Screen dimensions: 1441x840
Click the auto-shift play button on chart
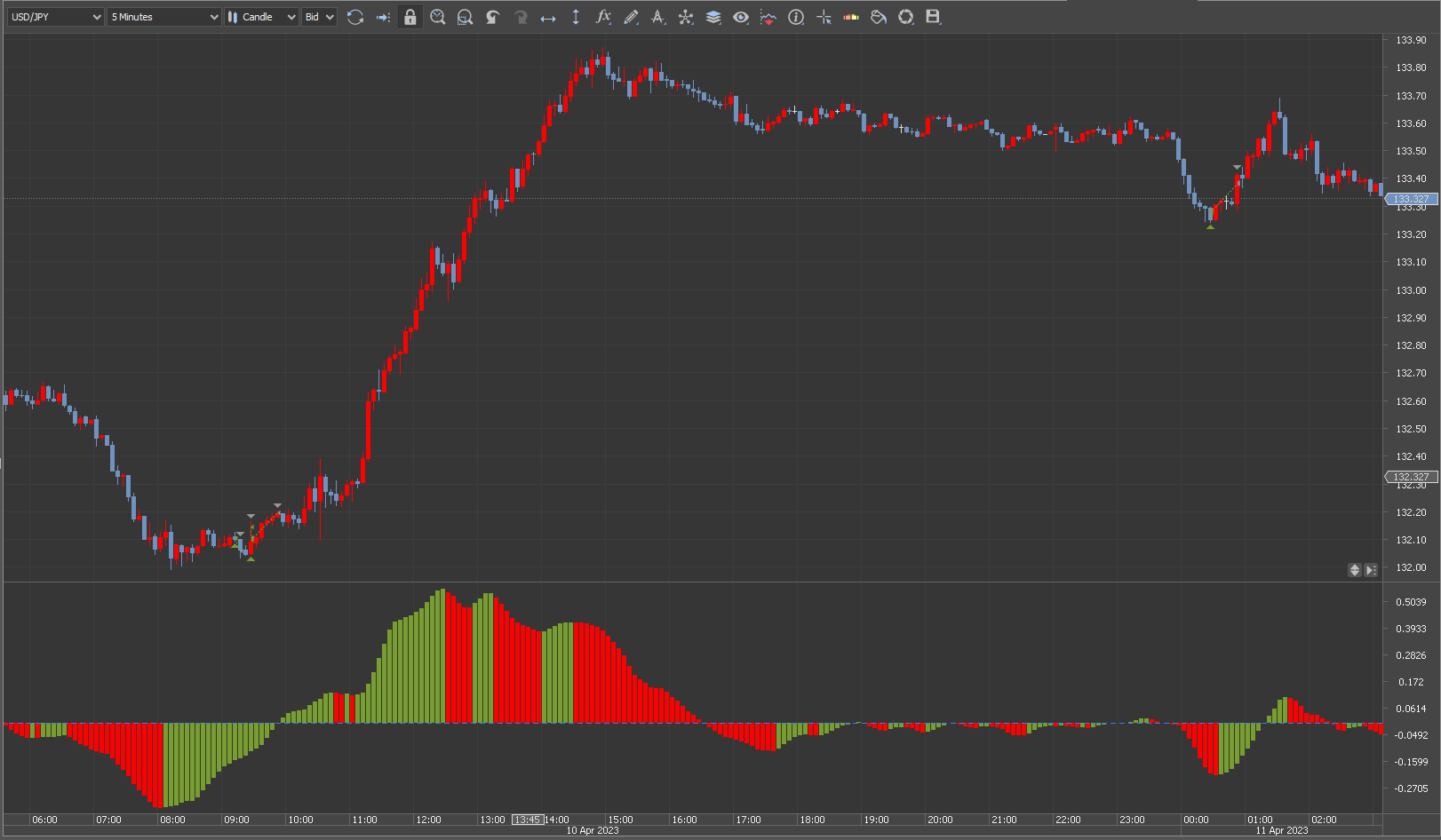pyautogui.click(x=1371, y=570)
